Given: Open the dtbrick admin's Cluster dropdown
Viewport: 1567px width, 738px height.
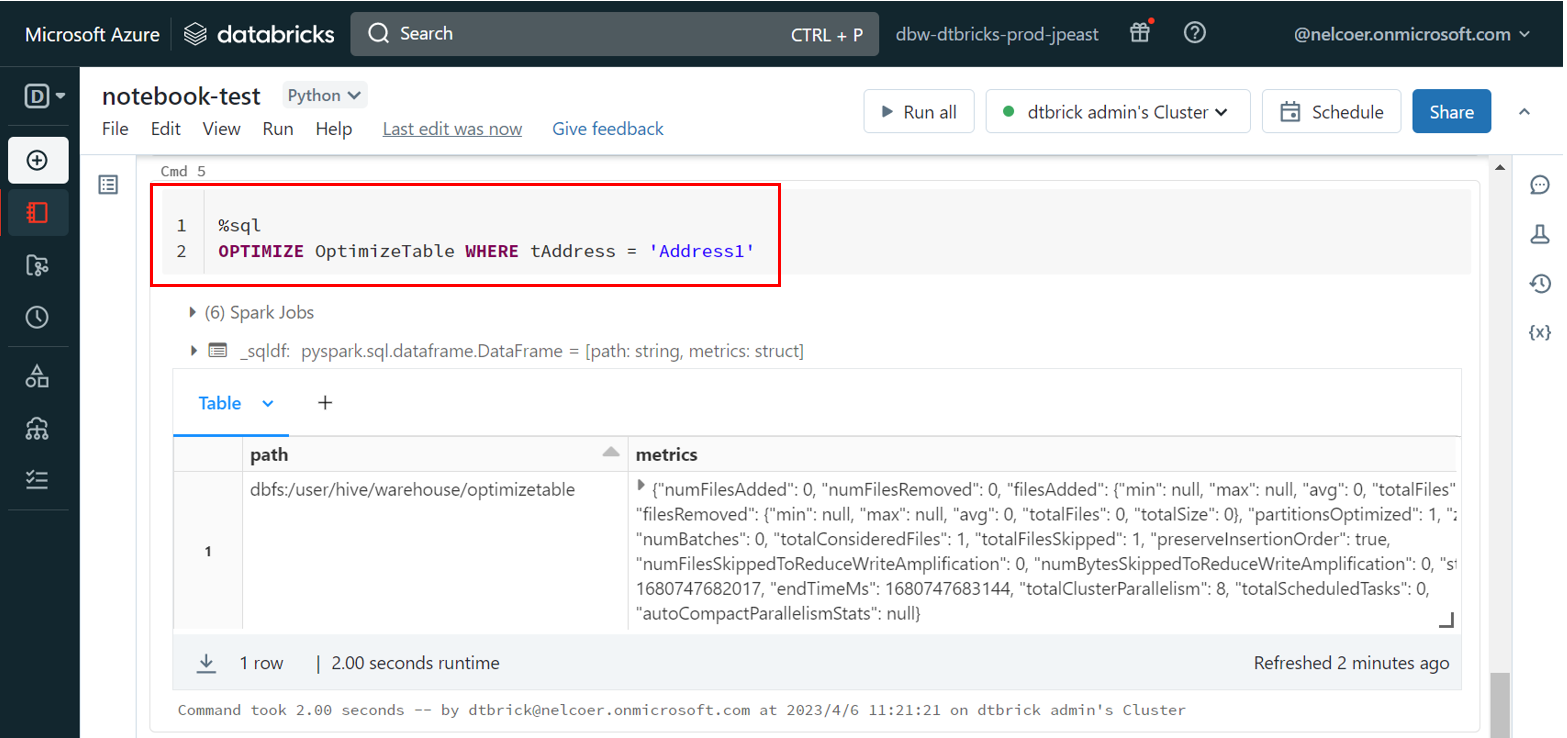Looking at the screenshot, I should 1117,112.
